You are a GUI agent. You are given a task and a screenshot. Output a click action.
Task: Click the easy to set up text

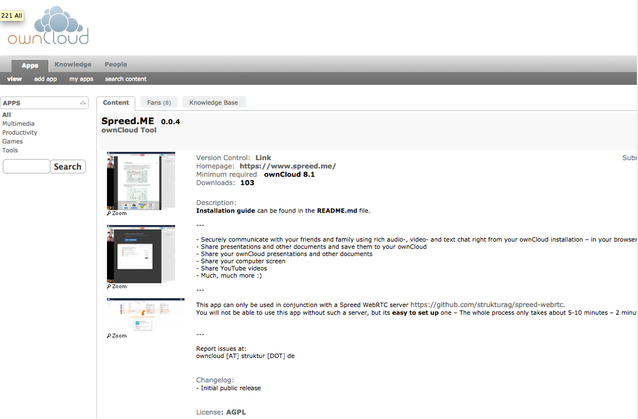(415, 313)
